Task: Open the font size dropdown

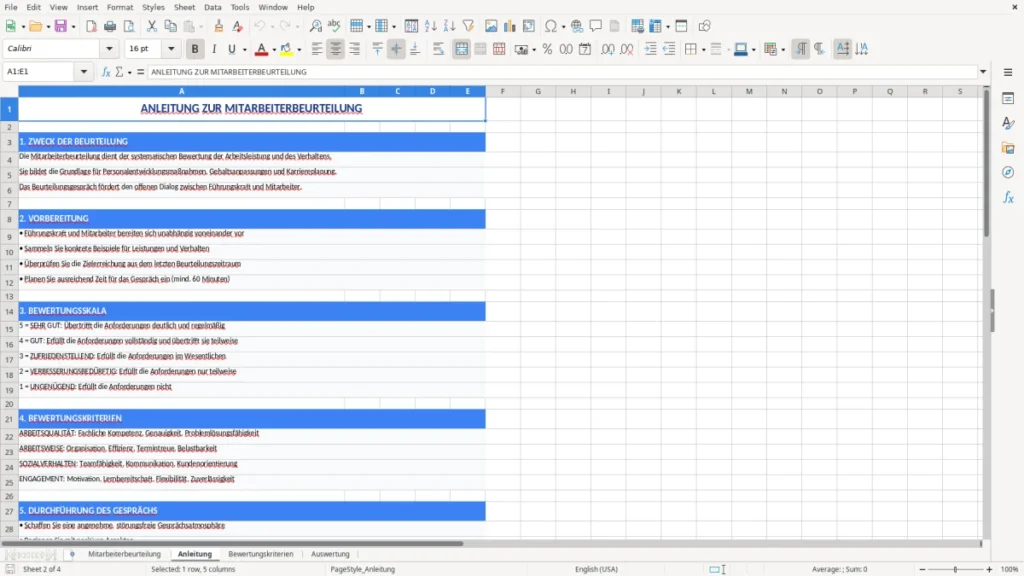Action: pyautogui.click(x=171, y=48)
